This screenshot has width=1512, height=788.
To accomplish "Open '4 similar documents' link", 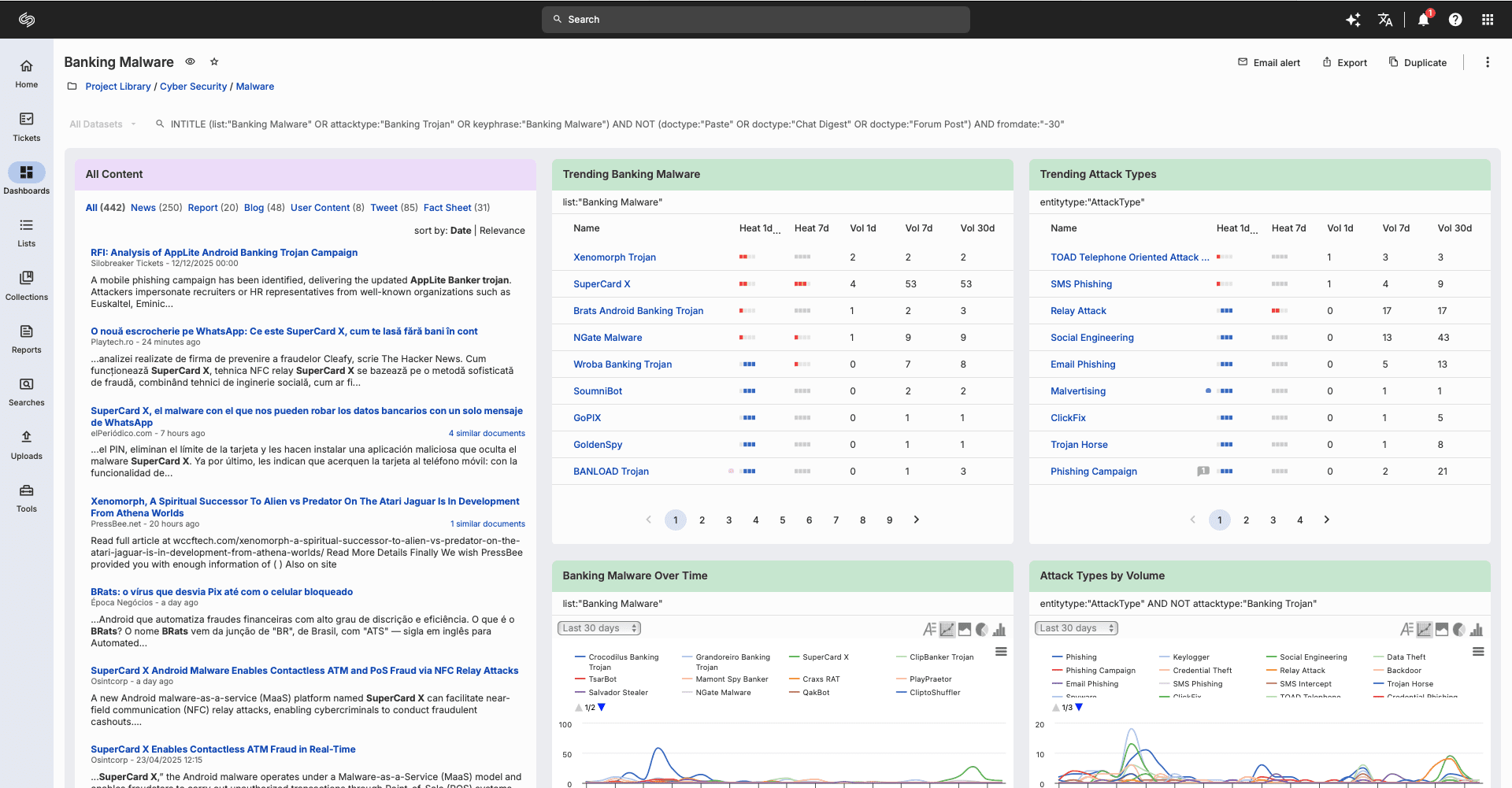I will [x=487, y=434].
